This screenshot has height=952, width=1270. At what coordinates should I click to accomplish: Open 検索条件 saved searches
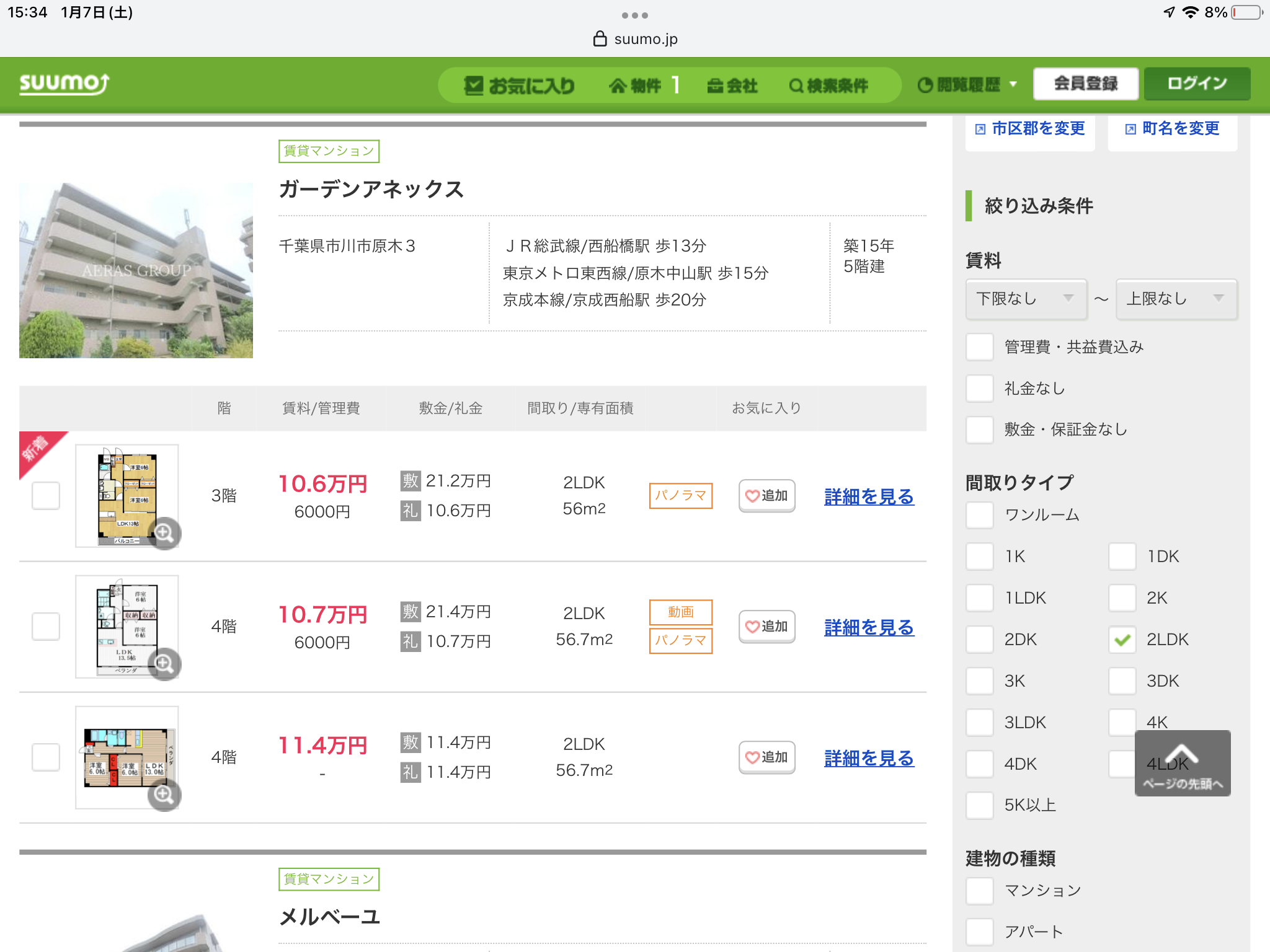(828, 86)
